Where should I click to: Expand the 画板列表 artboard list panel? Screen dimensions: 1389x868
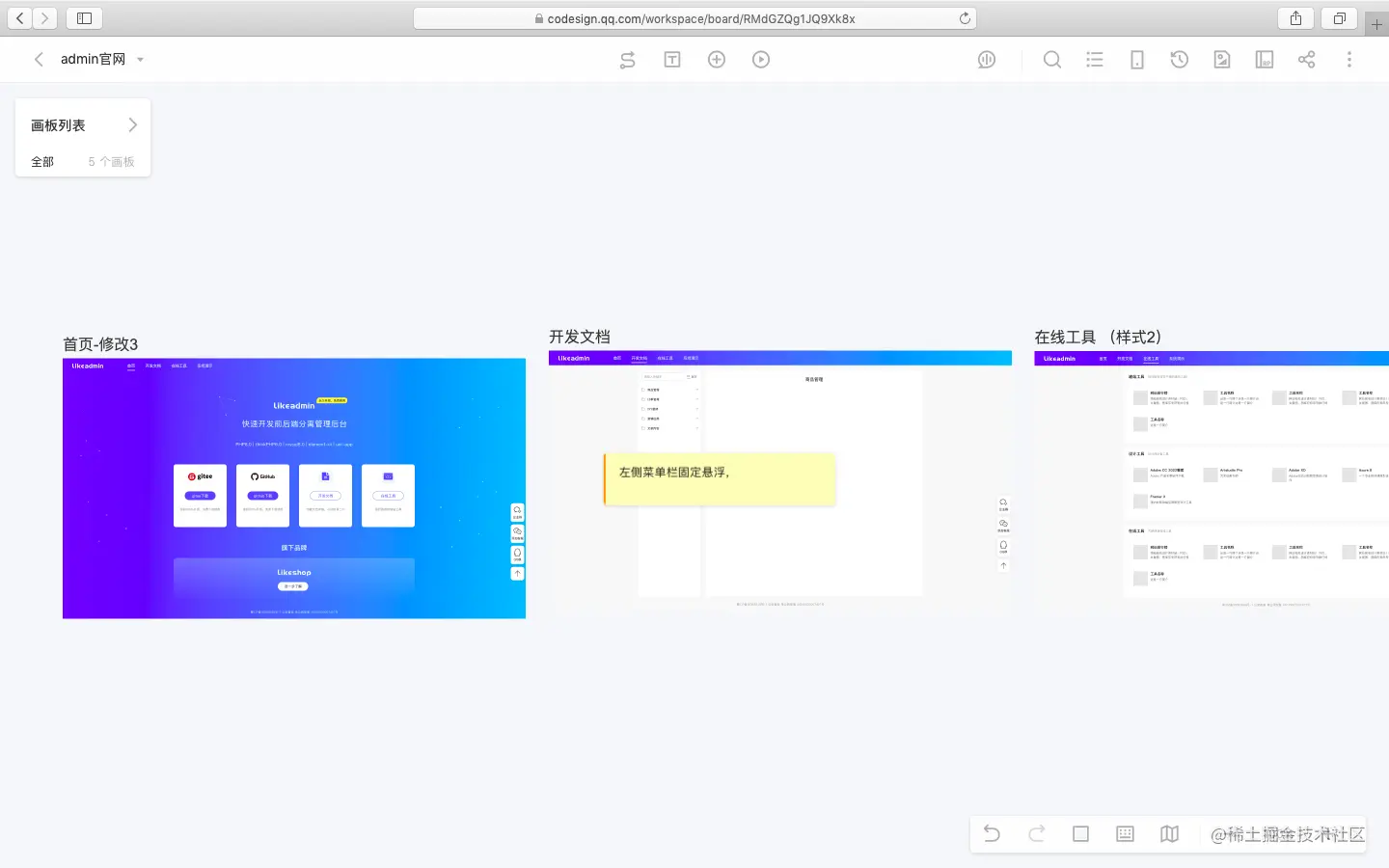pyautogui.click(x=133, y=125)
